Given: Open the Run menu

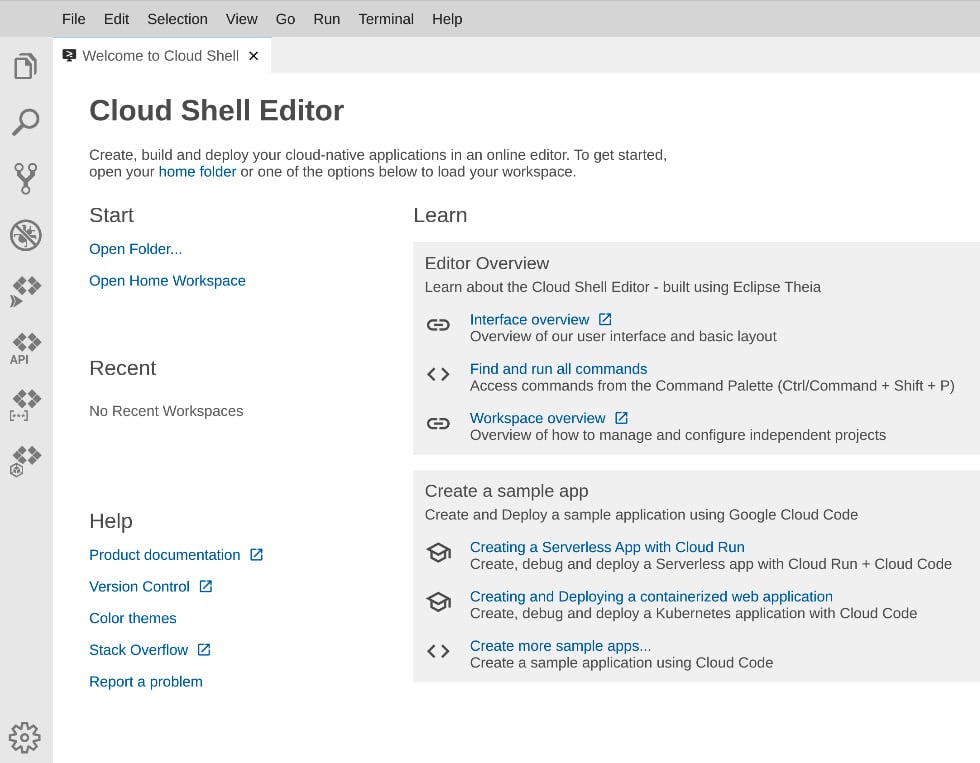Looking at the screenshot, I should pyautogui.click(x=327, y=19).
